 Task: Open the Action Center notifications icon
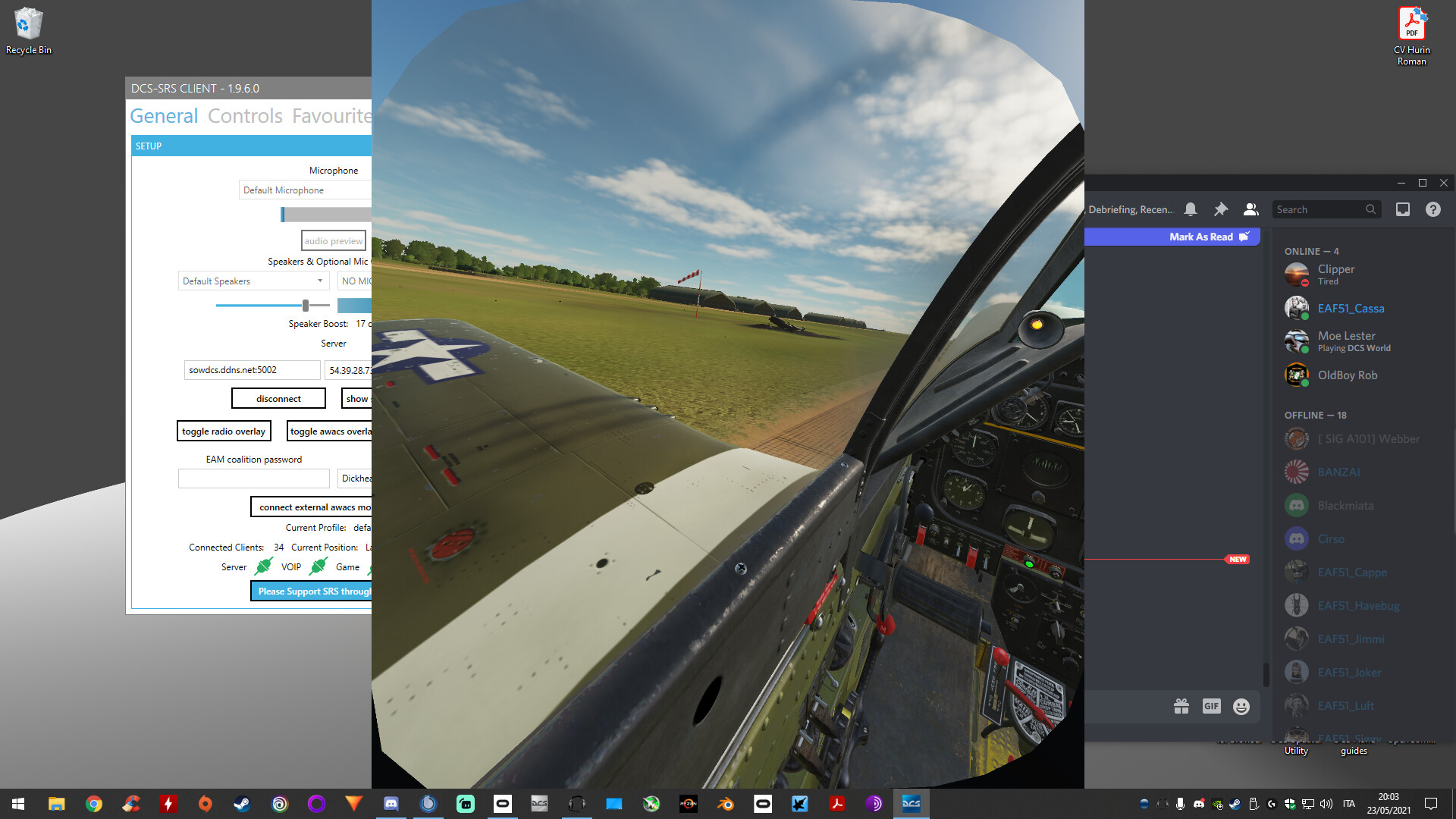point(1431,804)
